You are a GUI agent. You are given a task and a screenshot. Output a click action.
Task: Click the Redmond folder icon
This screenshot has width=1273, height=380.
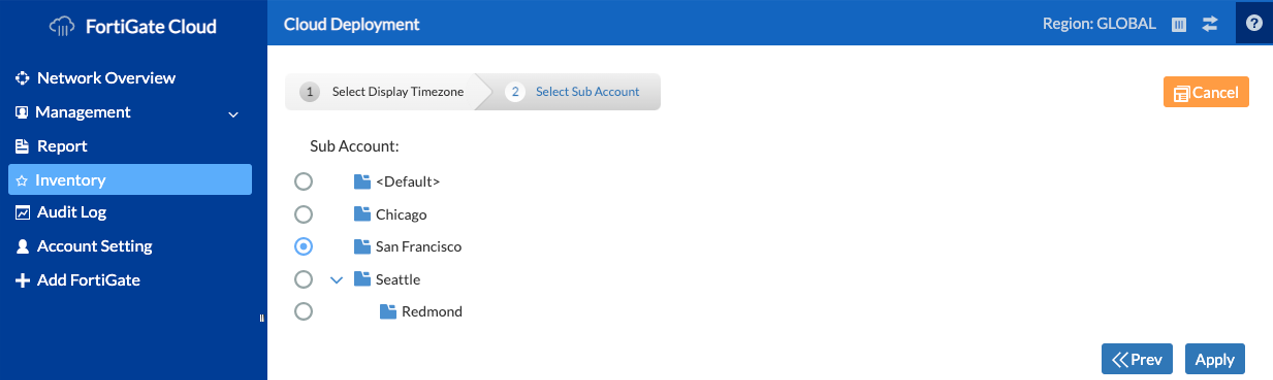pyautogui.click(x=388, y=311)
